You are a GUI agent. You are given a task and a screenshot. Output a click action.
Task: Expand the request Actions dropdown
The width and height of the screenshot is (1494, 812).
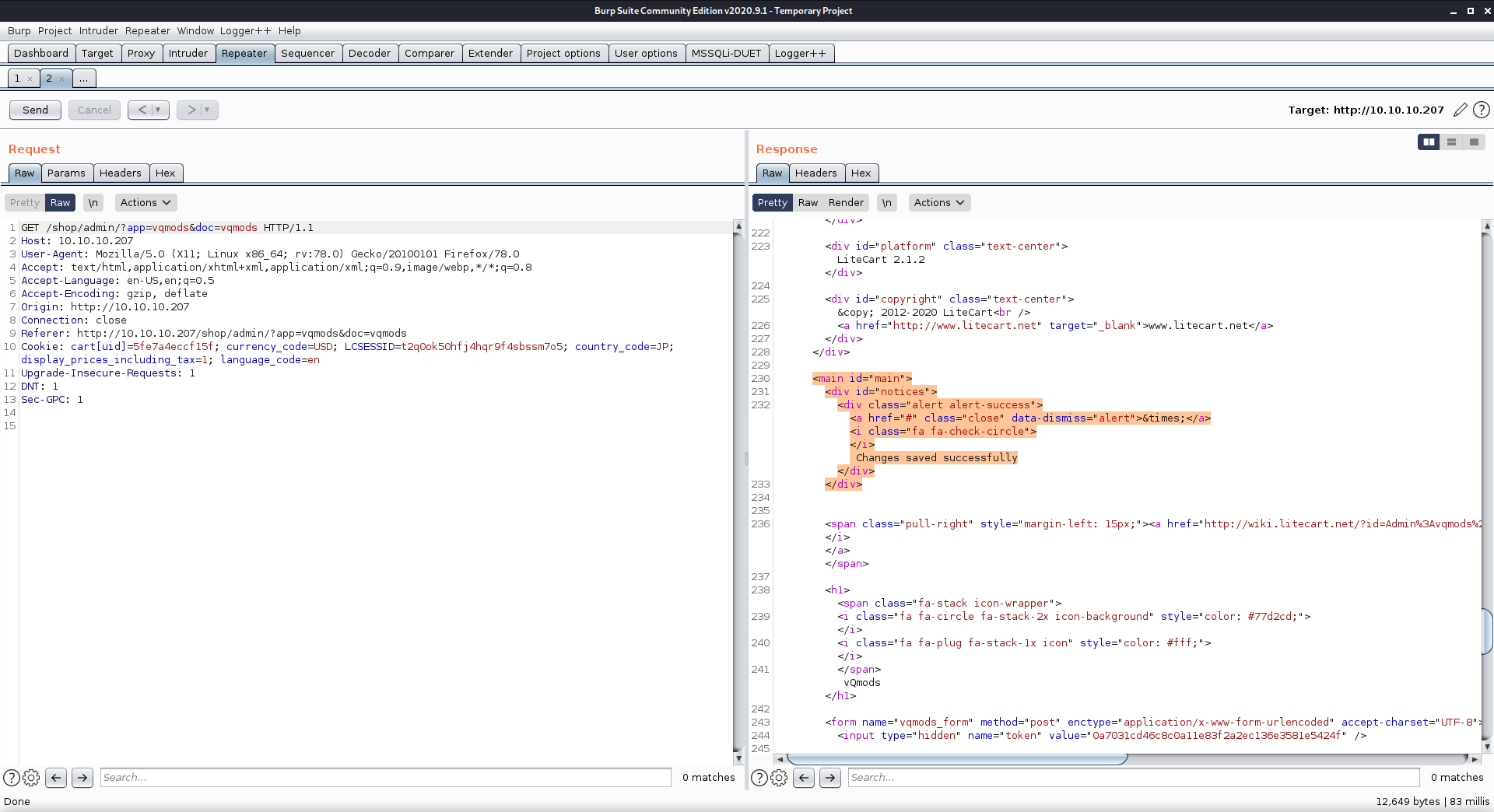[146, 202]
